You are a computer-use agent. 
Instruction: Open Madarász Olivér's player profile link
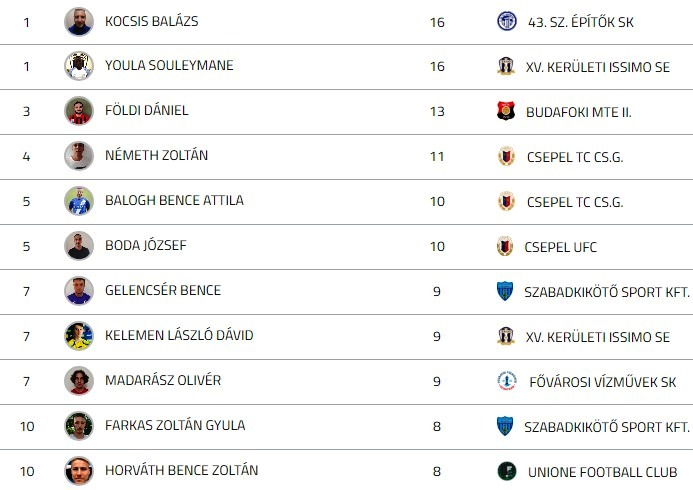coord(163,380)
